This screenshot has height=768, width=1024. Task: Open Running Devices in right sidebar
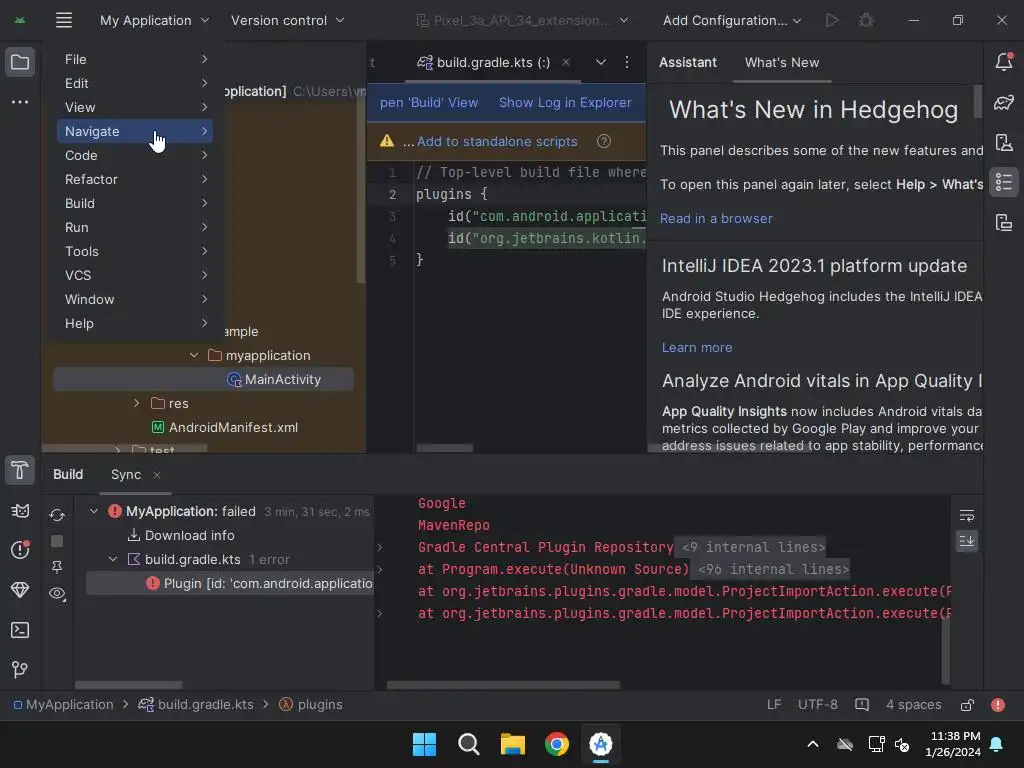[x=1004, y=223]
